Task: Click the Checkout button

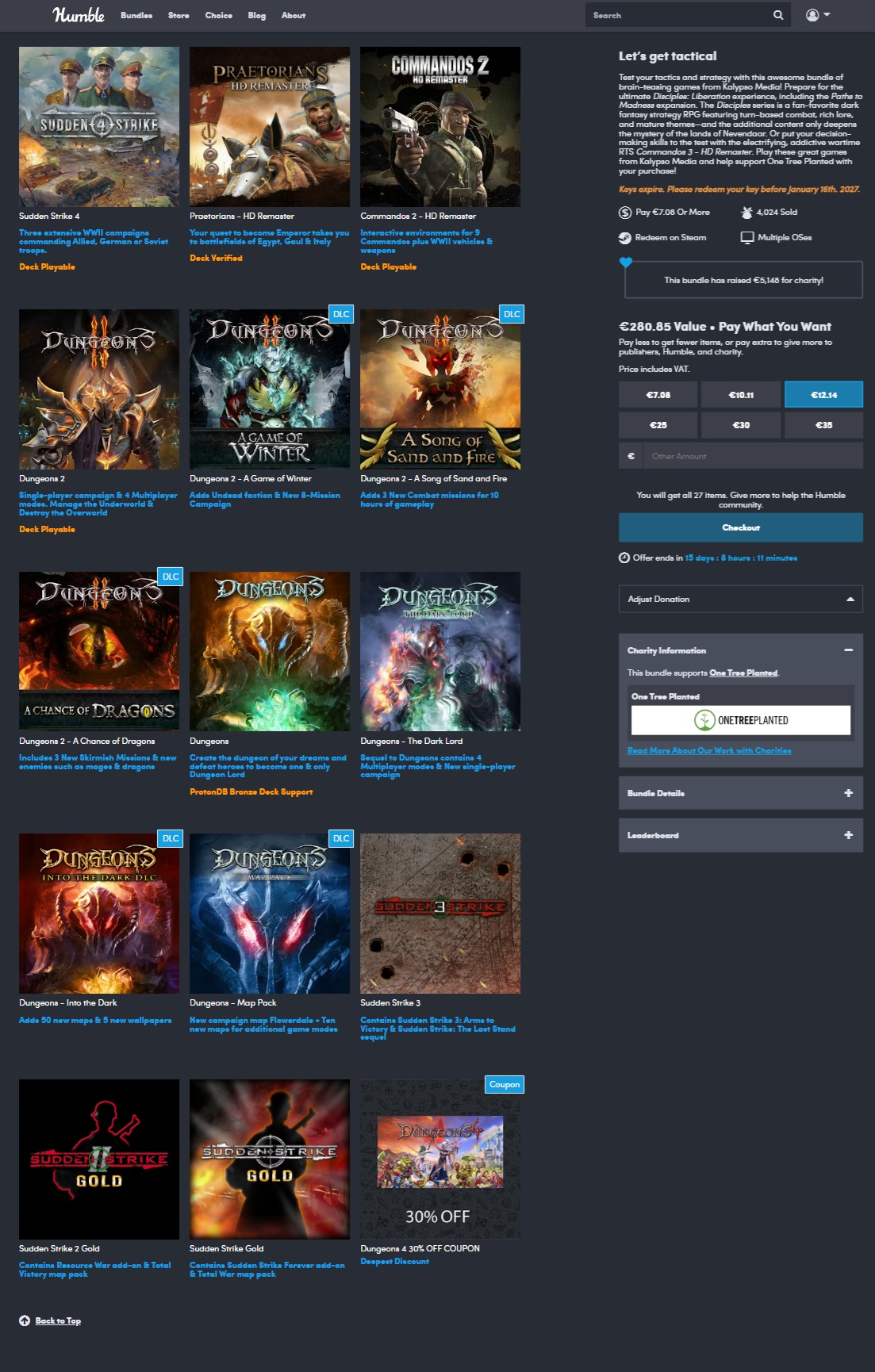Action: [x=741, y=527]
